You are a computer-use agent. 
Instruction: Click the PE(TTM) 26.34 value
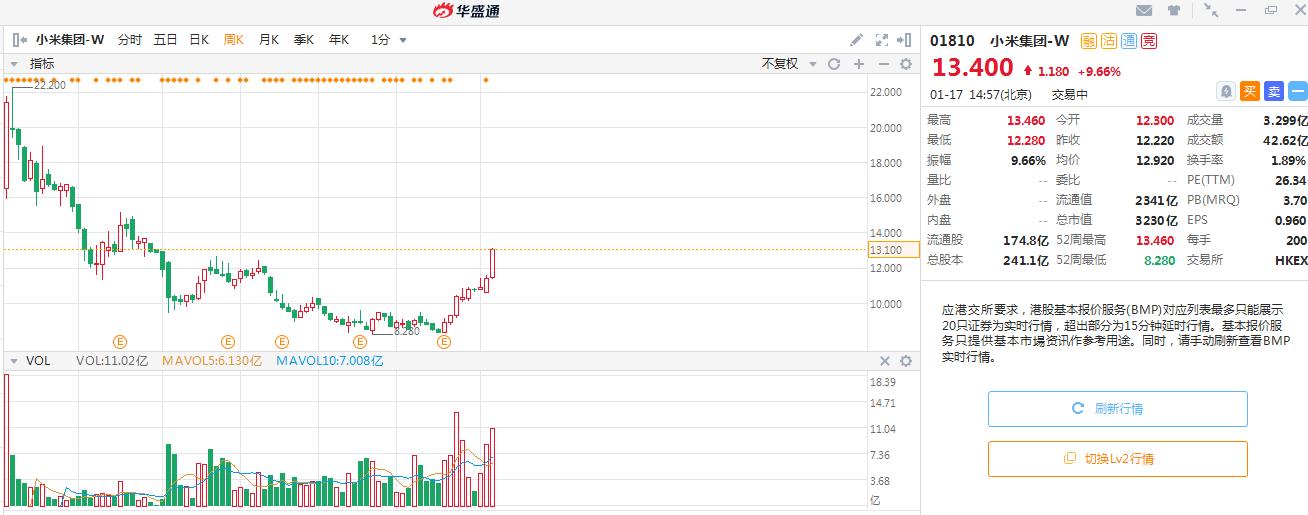click(x=1291, y=180)
